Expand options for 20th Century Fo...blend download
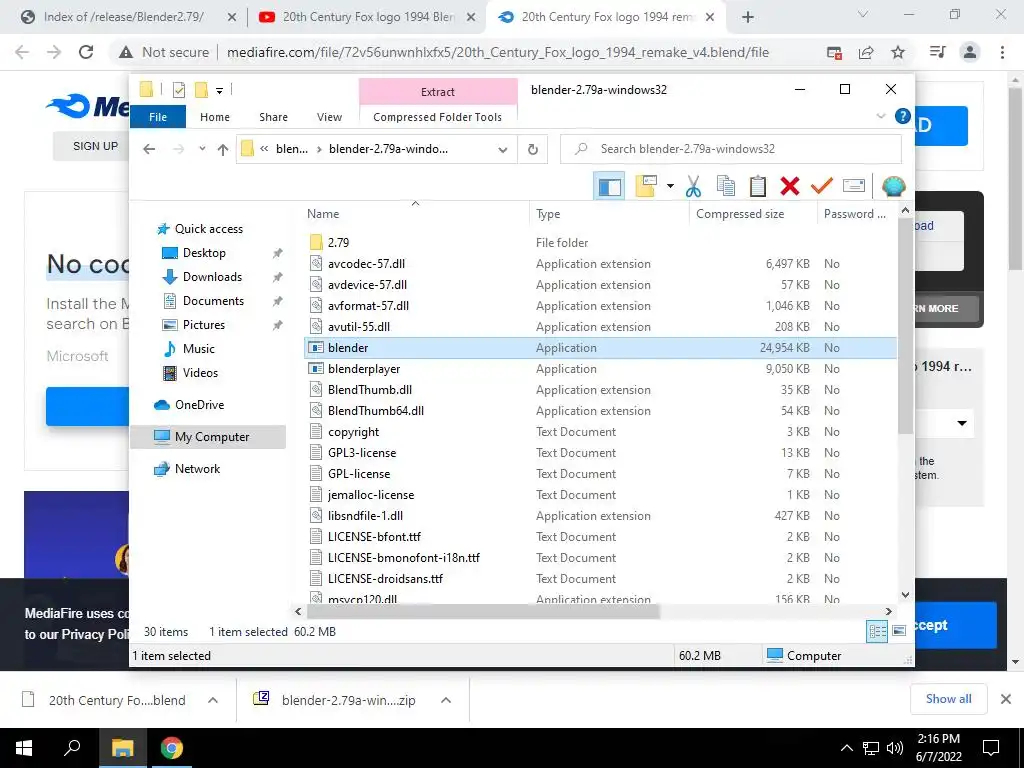The image size is (1024, 768). click(x=213, y=700)
